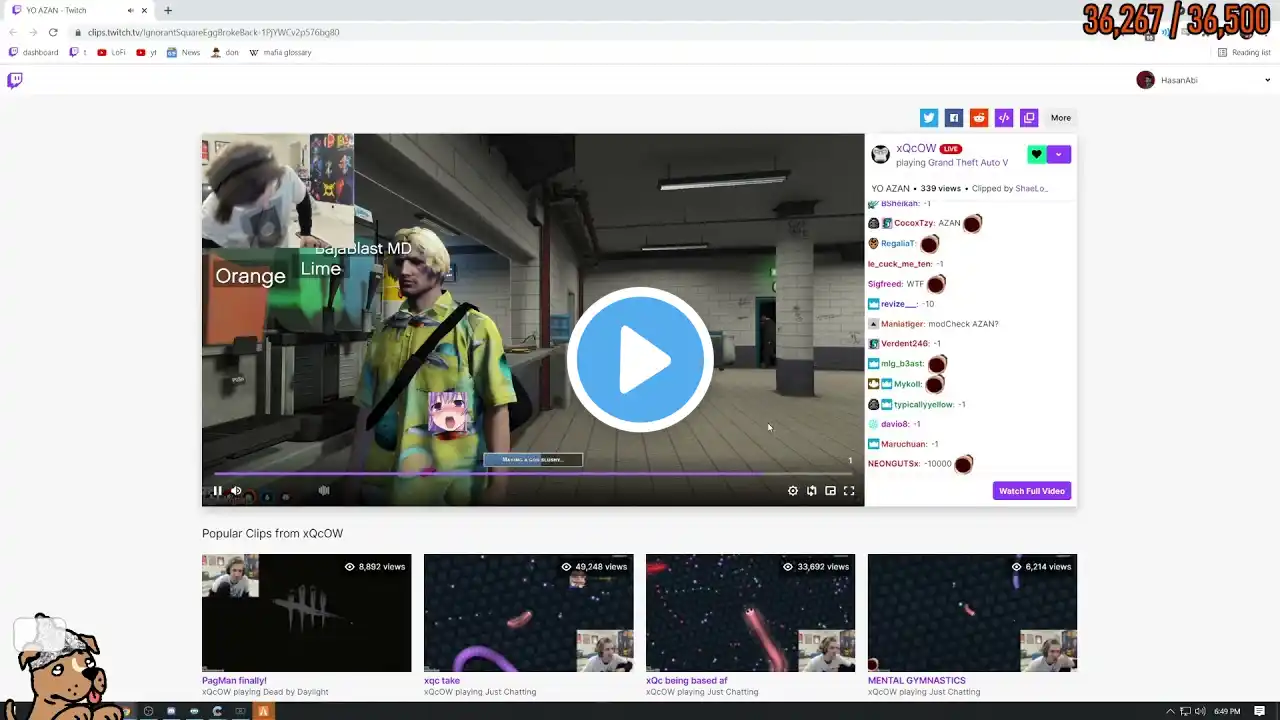The height and width of the screenshot is (720, 1280).
Task: Open the taskbar clock showing 6:49 PM
Action: pyautogui.click(x=1227, y=711)
